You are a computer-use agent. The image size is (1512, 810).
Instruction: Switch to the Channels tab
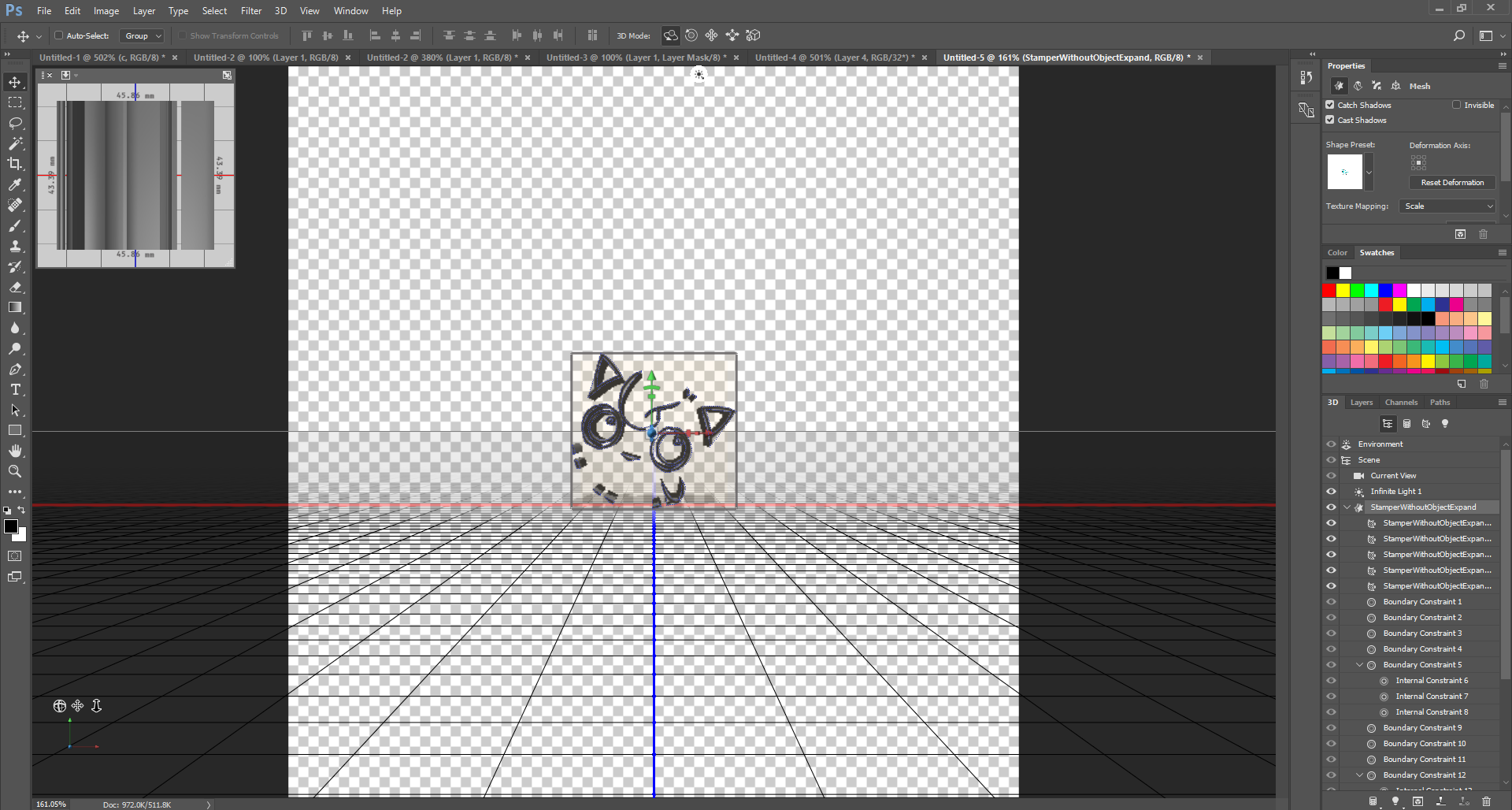pyautogui.click(x=1401, y=402)
